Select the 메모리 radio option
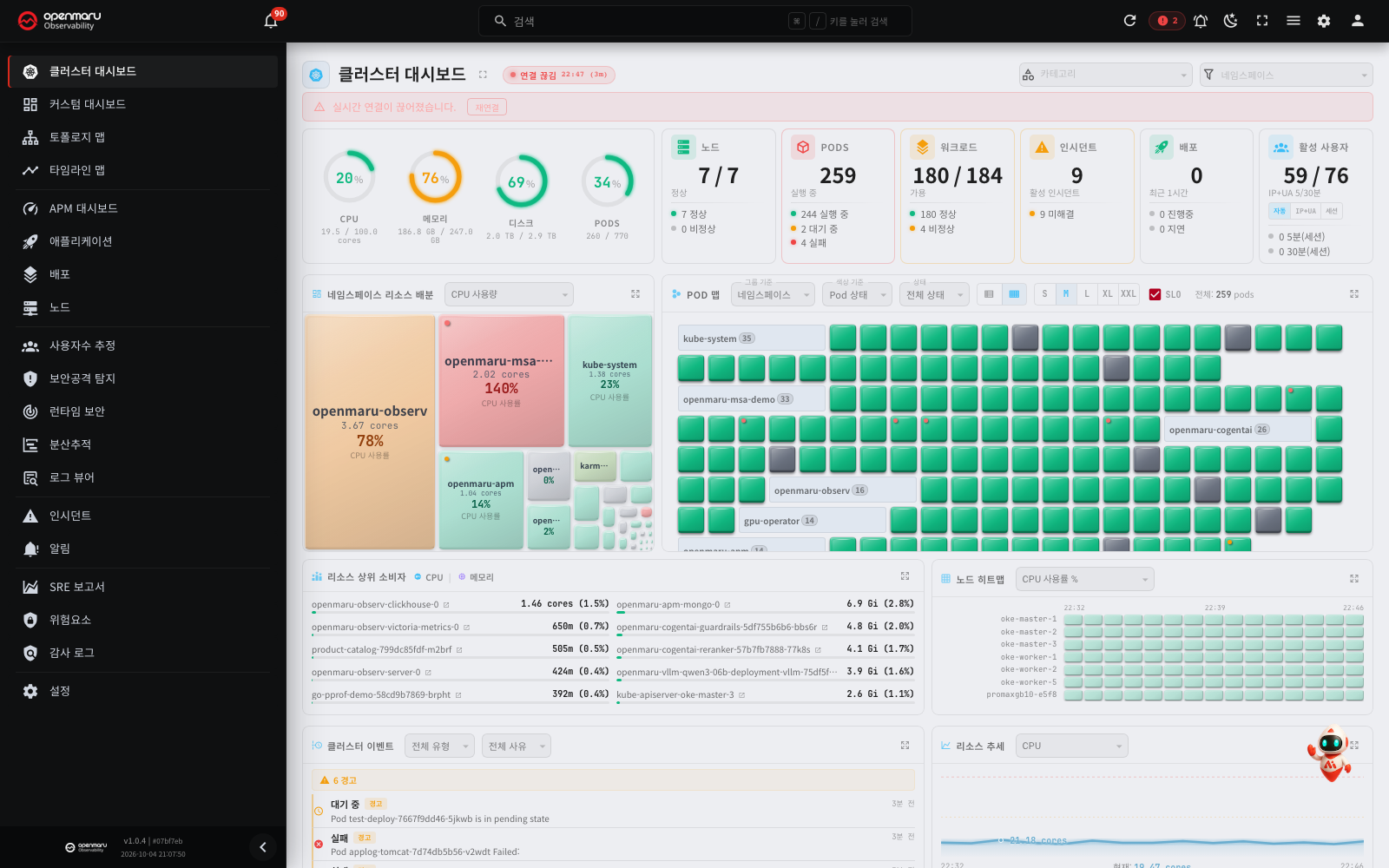The width and height of the screenshot is (1389, 868). point(477,577)
